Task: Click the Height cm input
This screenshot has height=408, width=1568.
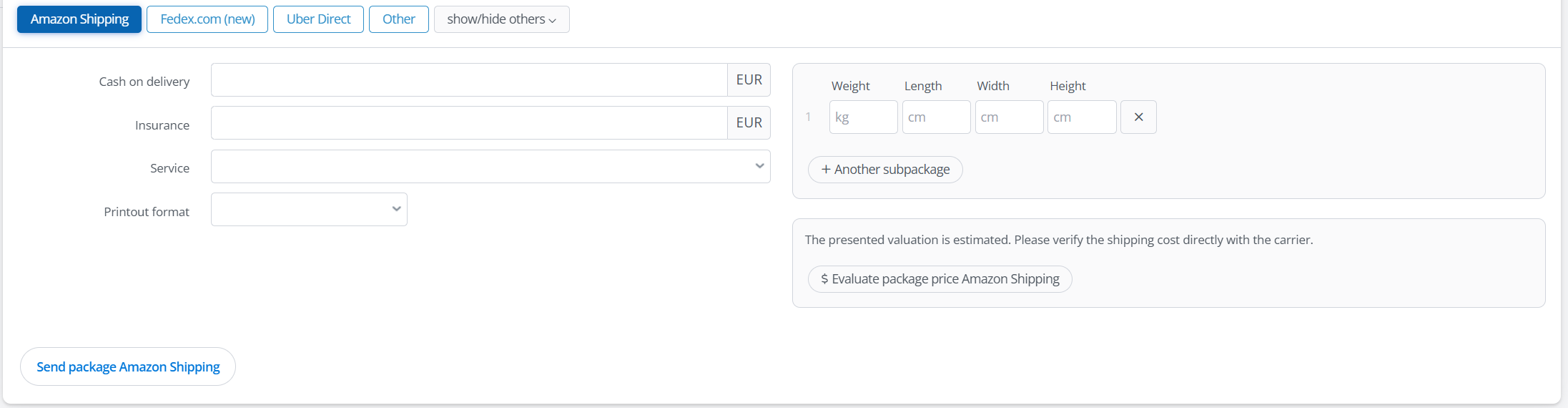Action: coord(1082,117)
